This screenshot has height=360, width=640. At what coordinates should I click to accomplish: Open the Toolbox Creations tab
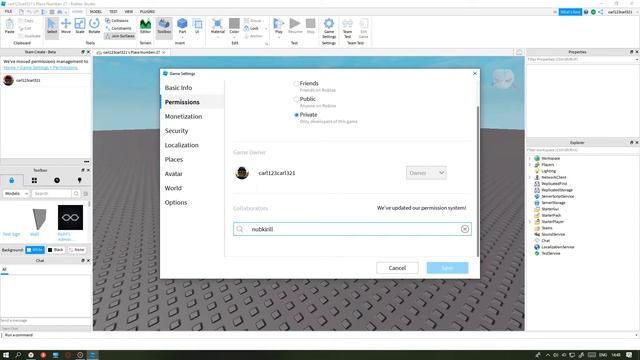79,180
